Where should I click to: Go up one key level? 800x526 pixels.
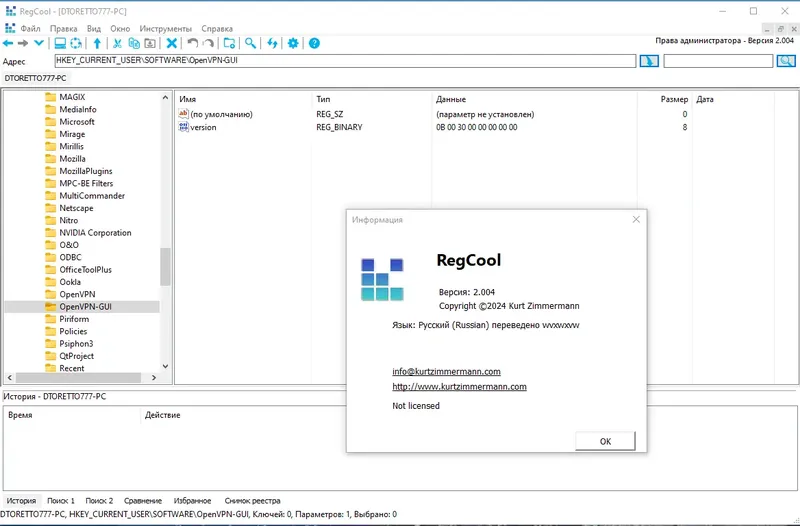pos(97,43)
